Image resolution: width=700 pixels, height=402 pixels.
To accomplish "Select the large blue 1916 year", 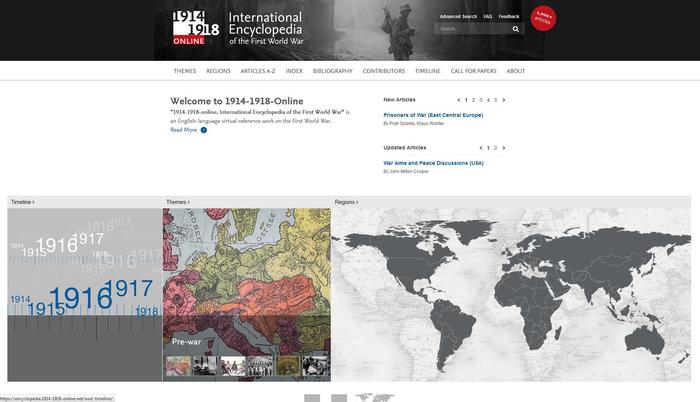I will coord(81,298).
